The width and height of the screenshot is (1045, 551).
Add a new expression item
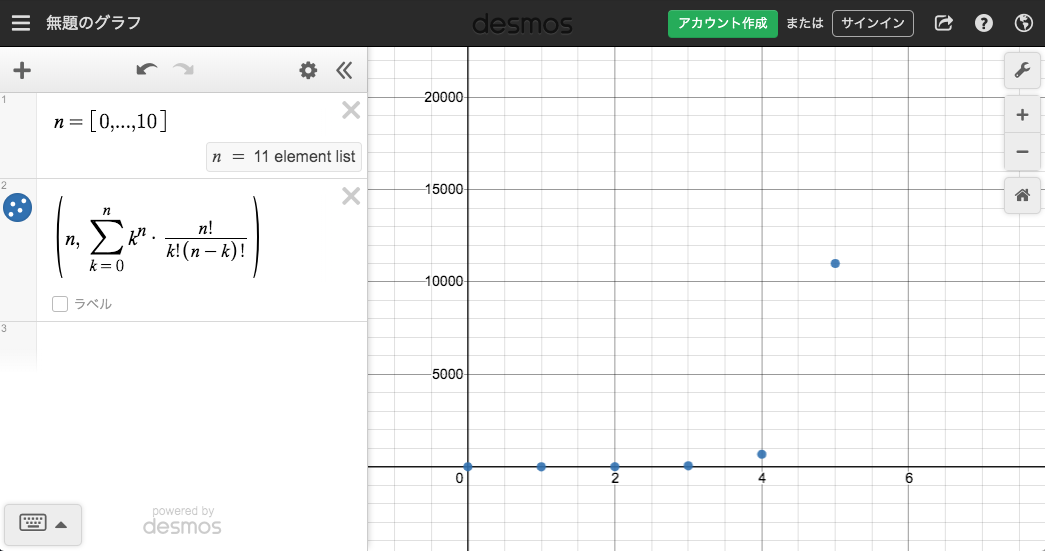tap(22, 70)
